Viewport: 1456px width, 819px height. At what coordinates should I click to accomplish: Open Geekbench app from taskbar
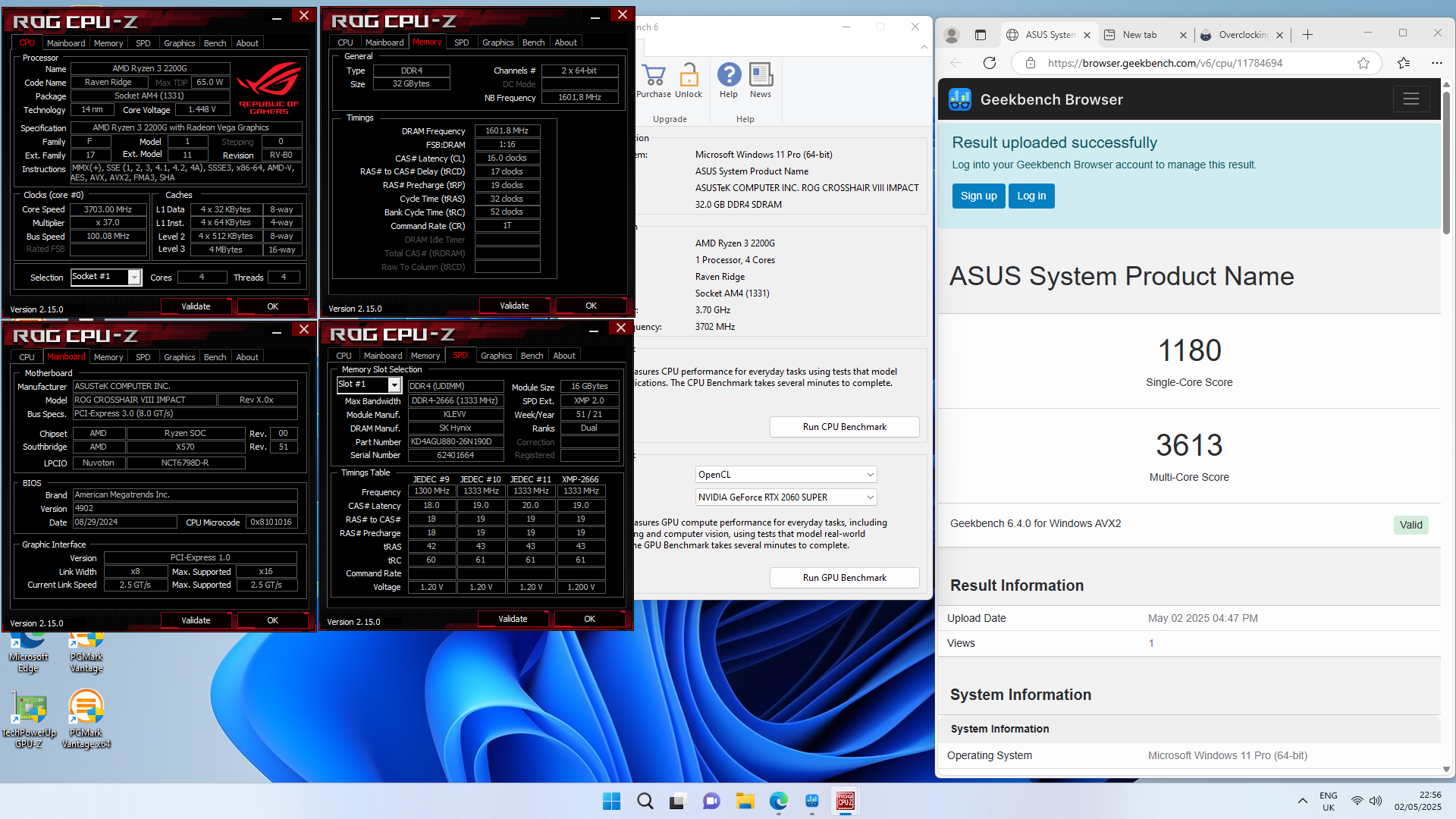tap(811, 801)
